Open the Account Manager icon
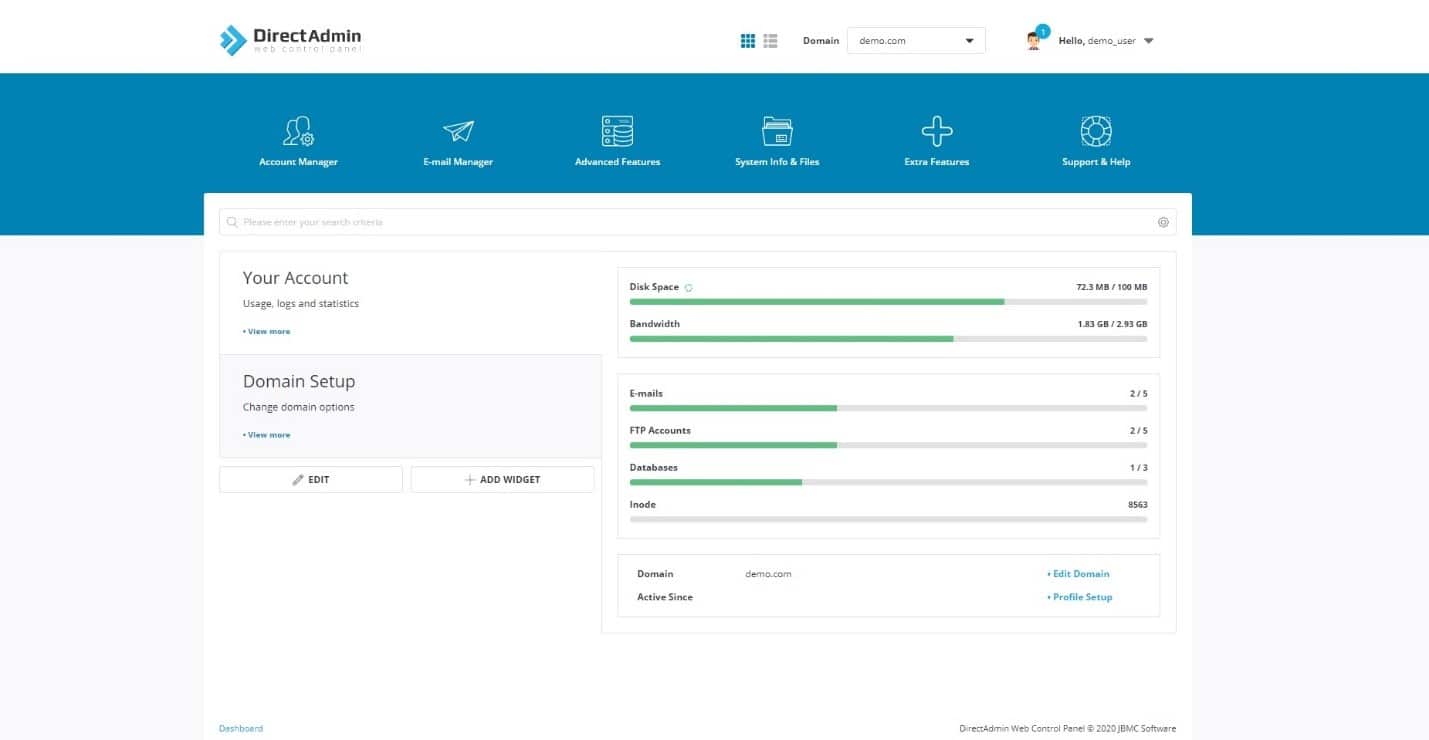This screenshot has width=1429, height=740. 298,131
